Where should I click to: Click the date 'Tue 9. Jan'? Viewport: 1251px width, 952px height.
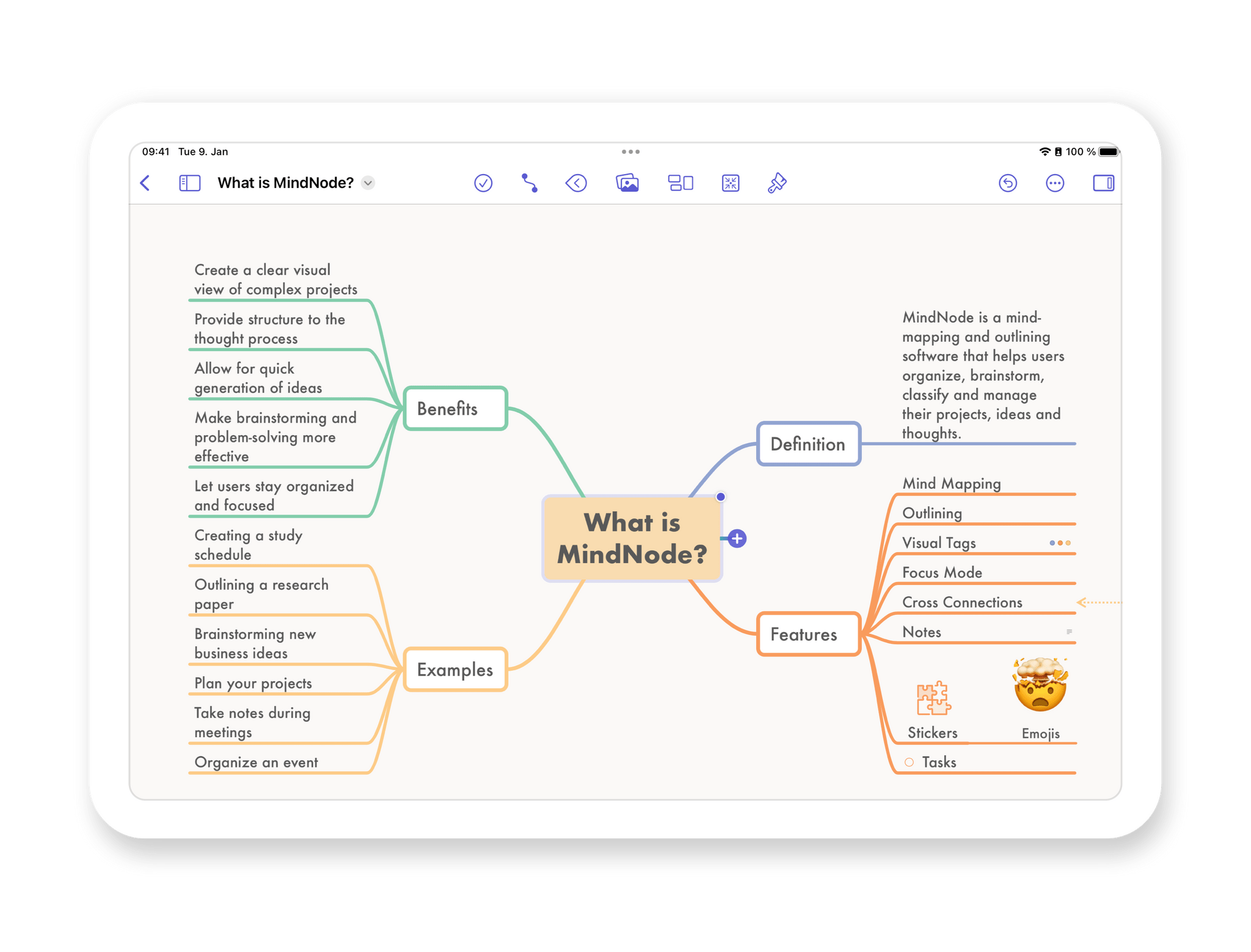coord(203,151)
